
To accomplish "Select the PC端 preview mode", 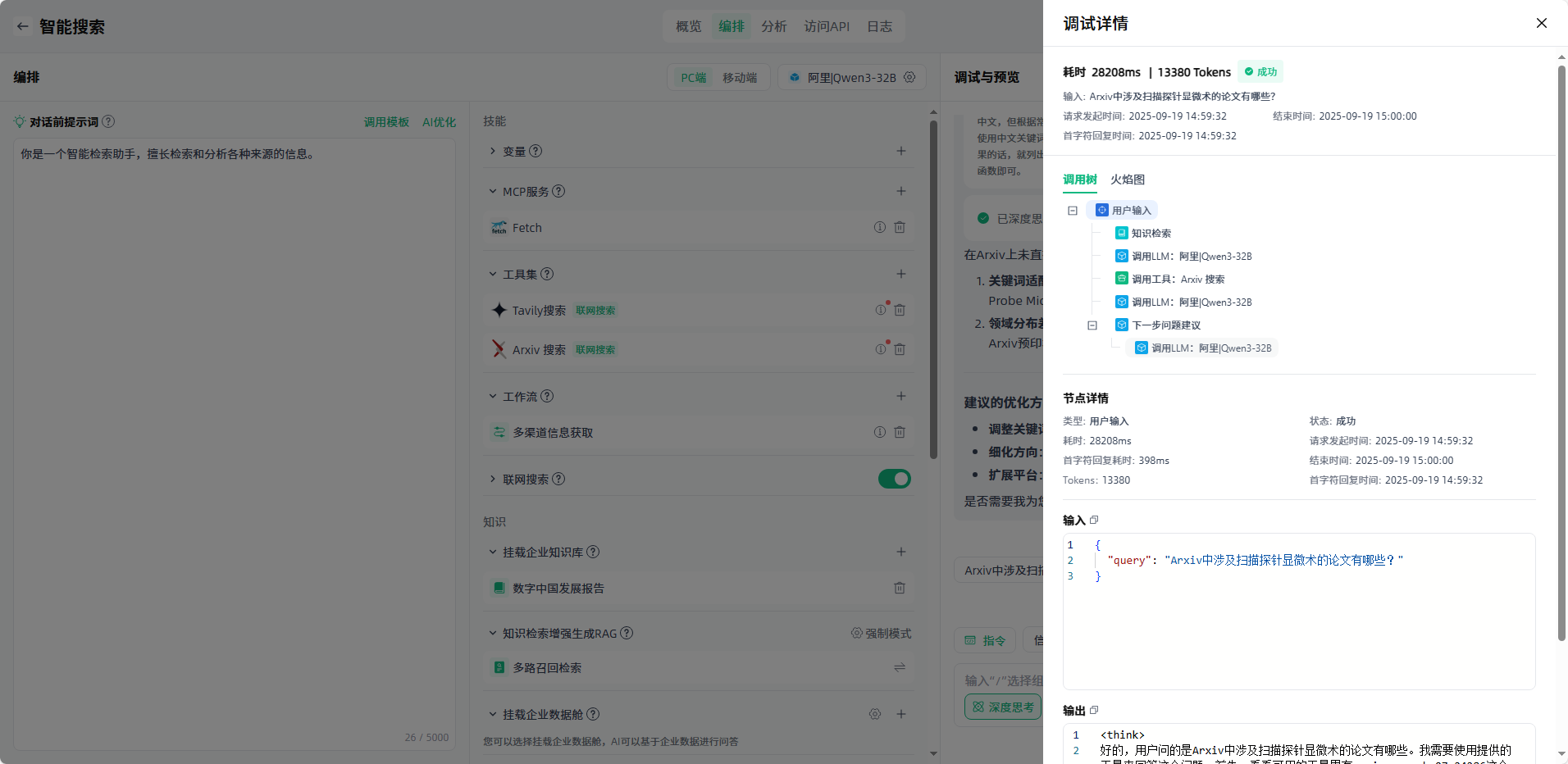I will click(x=693, y=77).
